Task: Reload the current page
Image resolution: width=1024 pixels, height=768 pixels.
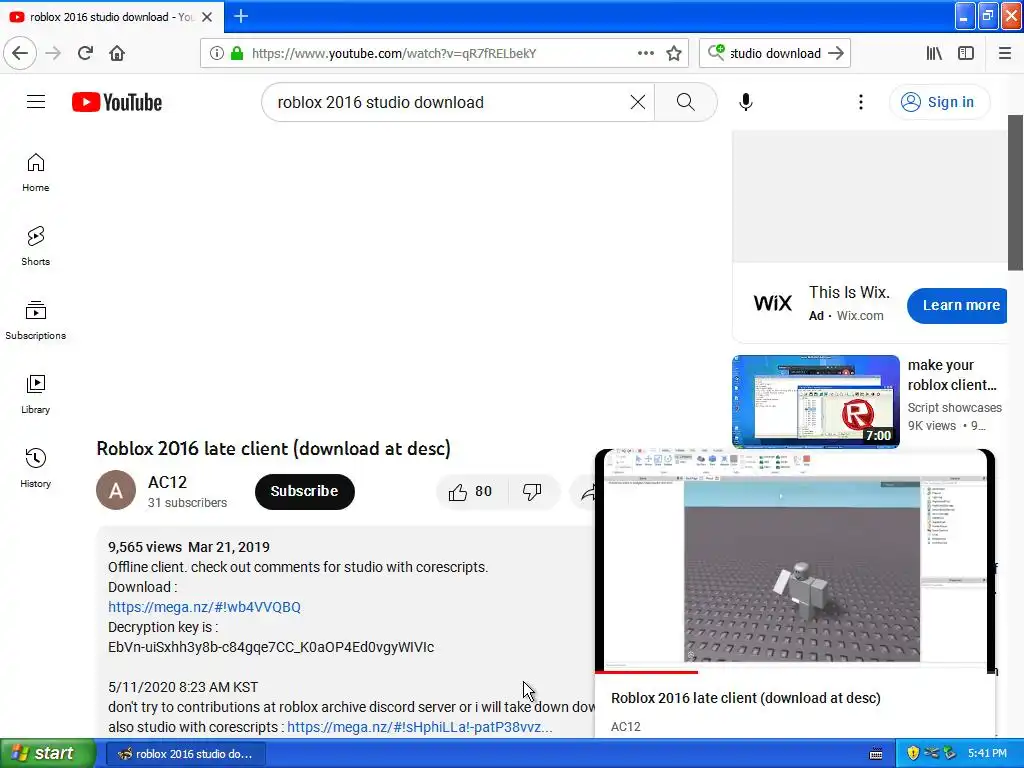Action: (x=85, y=53)
